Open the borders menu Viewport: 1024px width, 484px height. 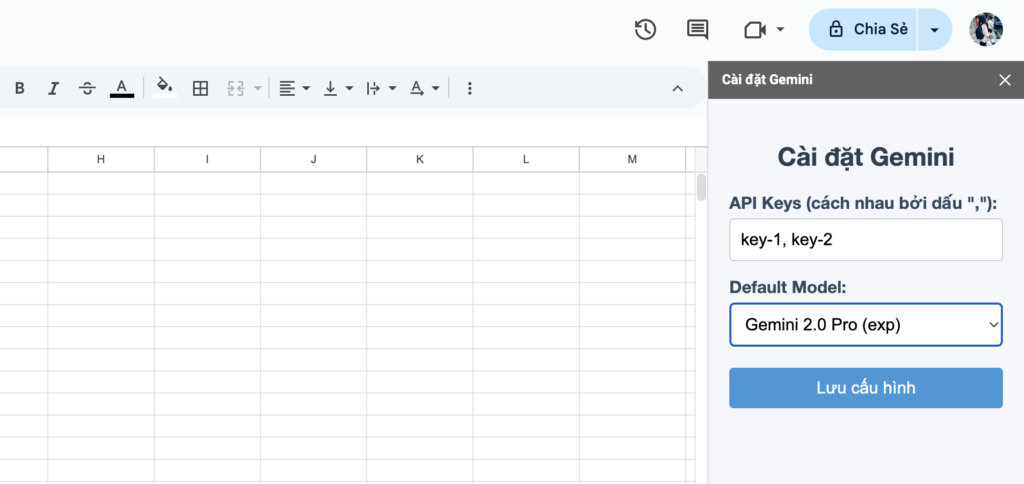200,88
